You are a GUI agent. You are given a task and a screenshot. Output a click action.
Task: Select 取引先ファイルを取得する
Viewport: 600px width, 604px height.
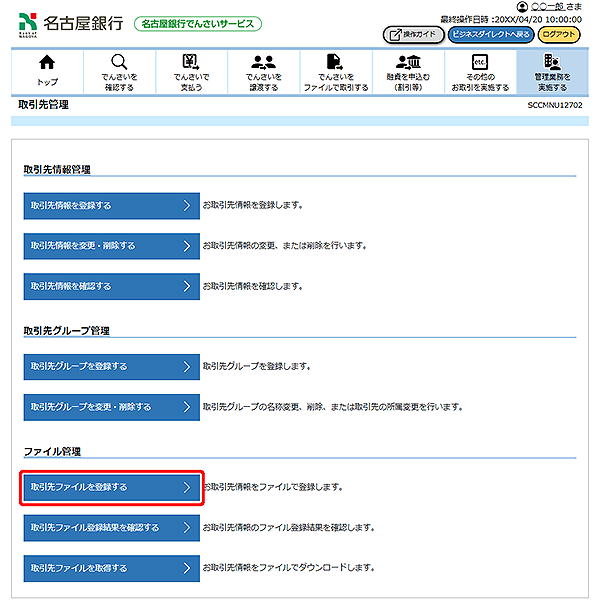pyautogui.click(x=111, y=568)
